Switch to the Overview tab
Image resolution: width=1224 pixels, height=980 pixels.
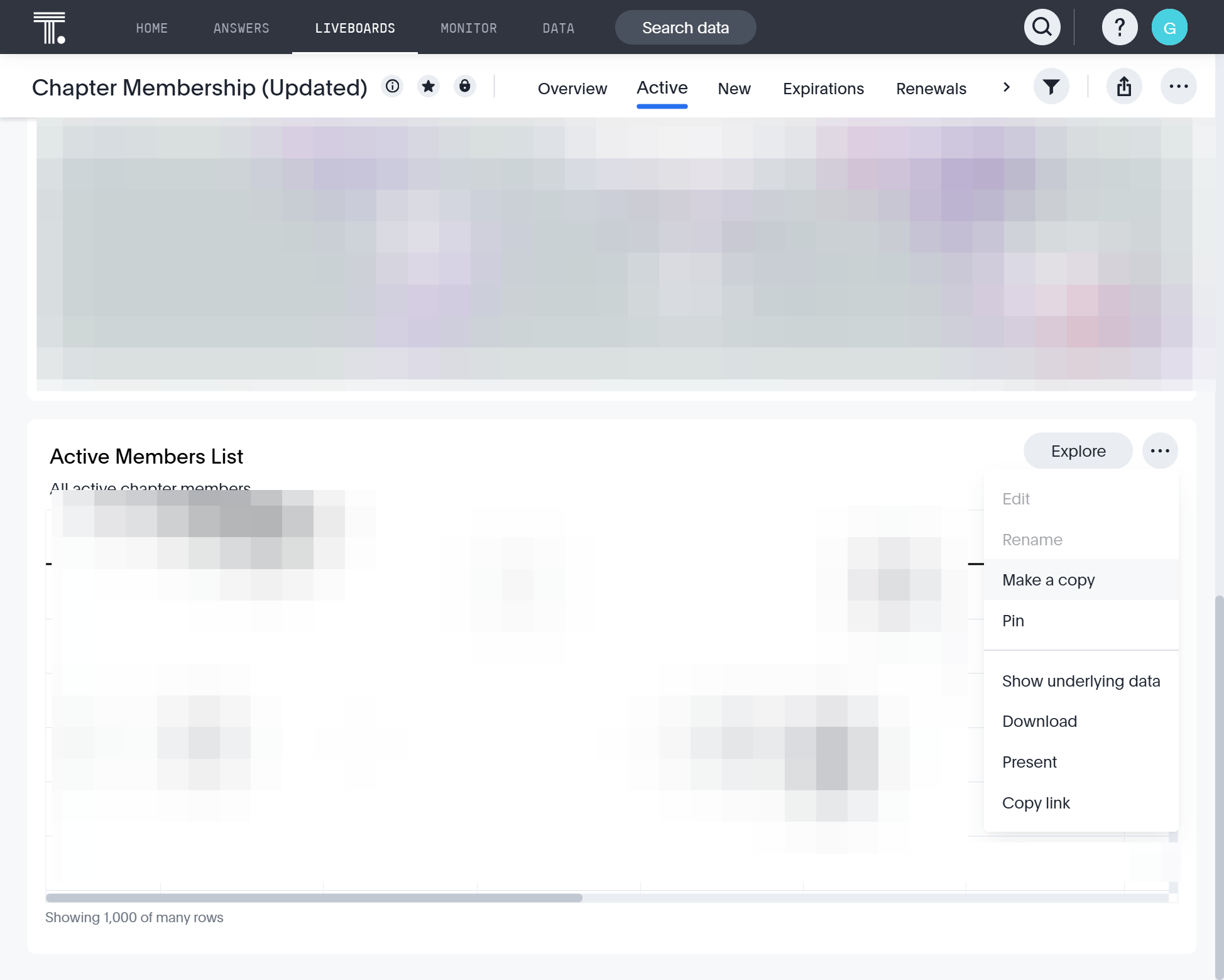[572, 89]
